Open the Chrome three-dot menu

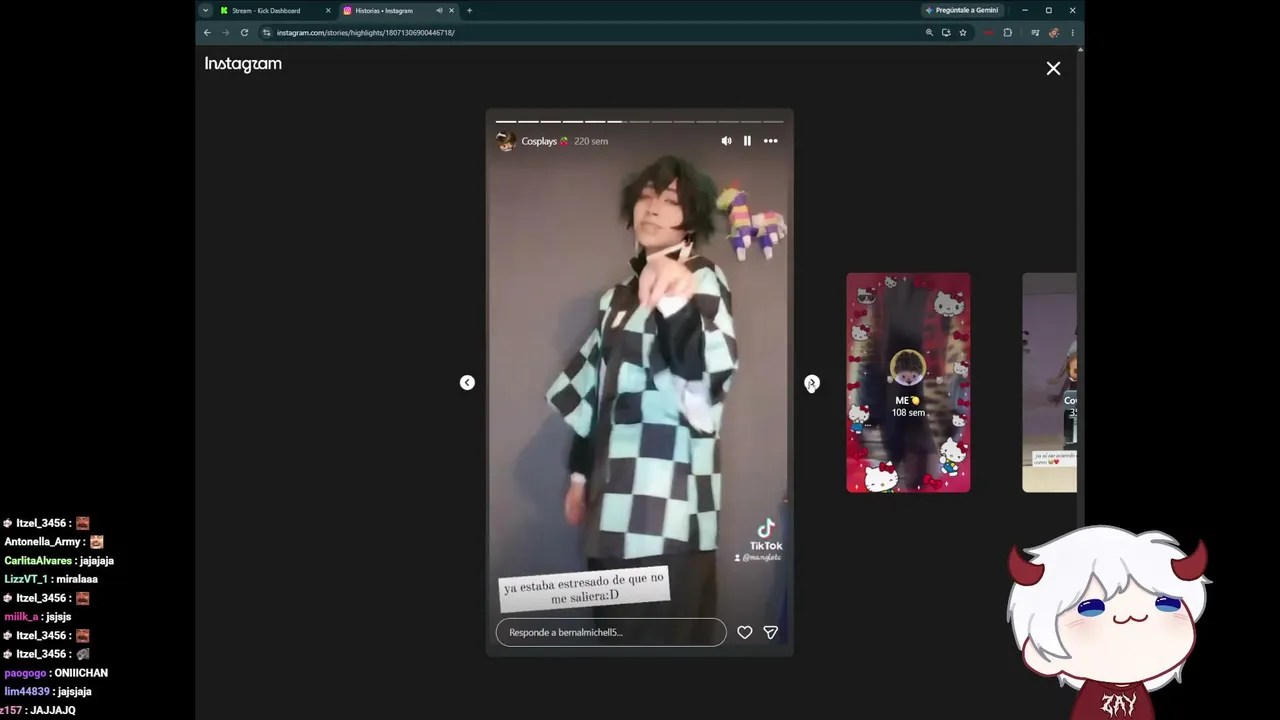click(1072, 33)
